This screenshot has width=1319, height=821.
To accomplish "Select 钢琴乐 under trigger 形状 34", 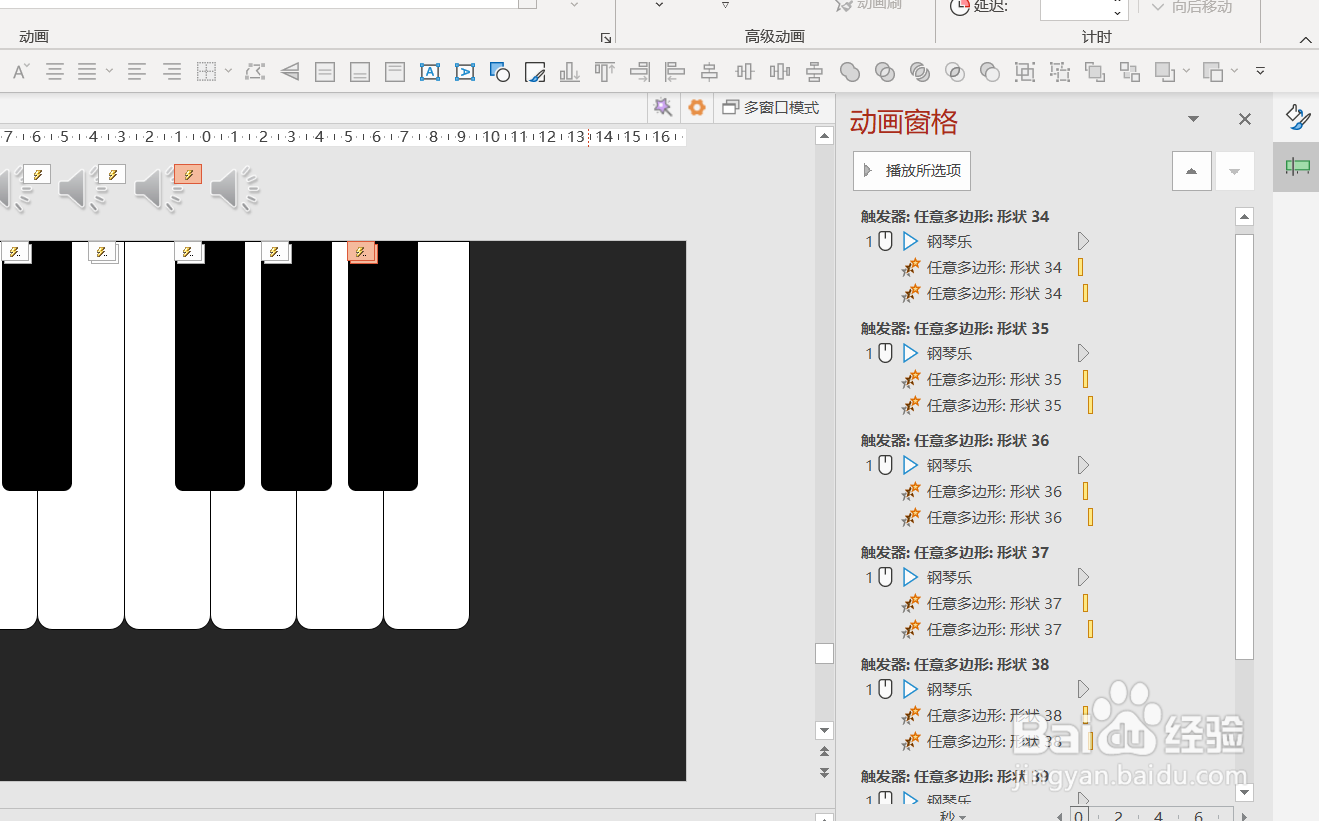I will pos(949,241).
